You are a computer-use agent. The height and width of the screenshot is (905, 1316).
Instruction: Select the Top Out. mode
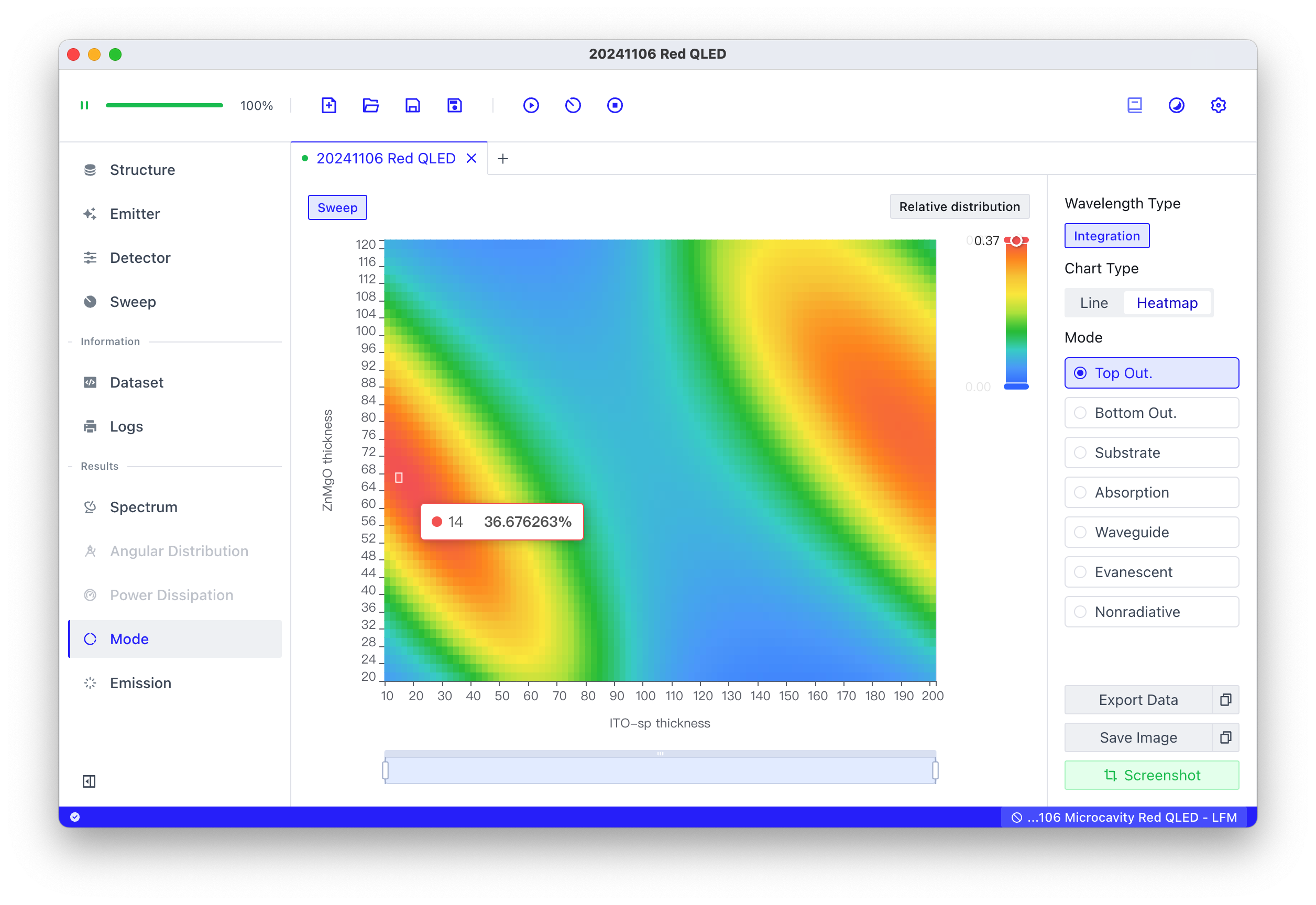pos(1152,373)
